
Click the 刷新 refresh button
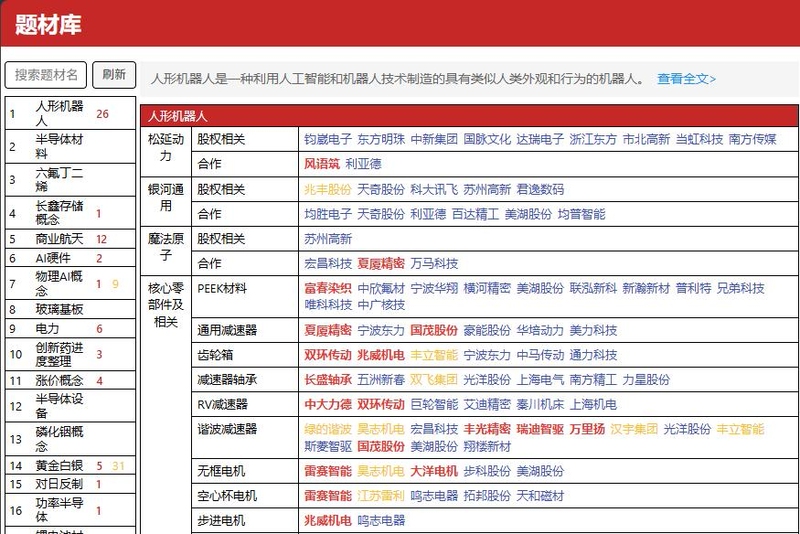pyautogui.click(x=114, y=75)
